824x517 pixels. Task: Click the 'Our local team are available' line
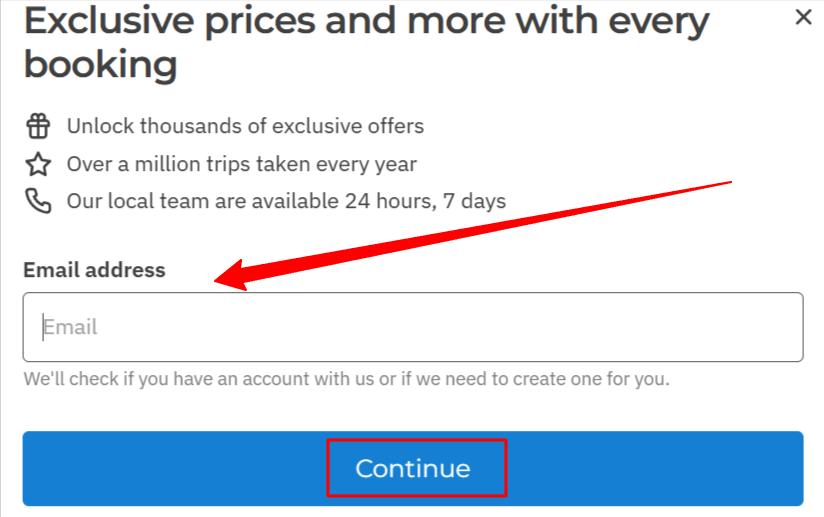(x=286, y=201)
